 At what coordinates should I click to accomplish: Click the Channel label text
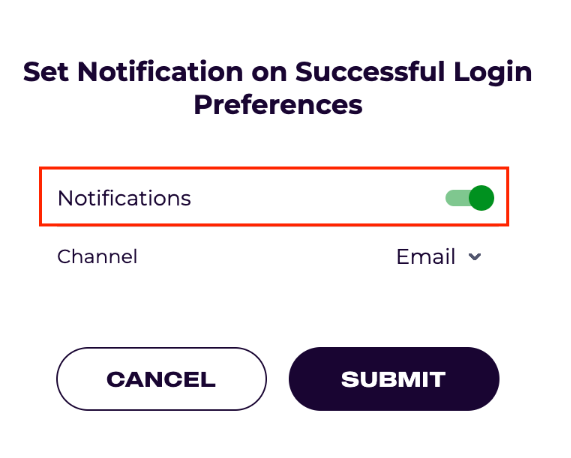click(97, 257)
